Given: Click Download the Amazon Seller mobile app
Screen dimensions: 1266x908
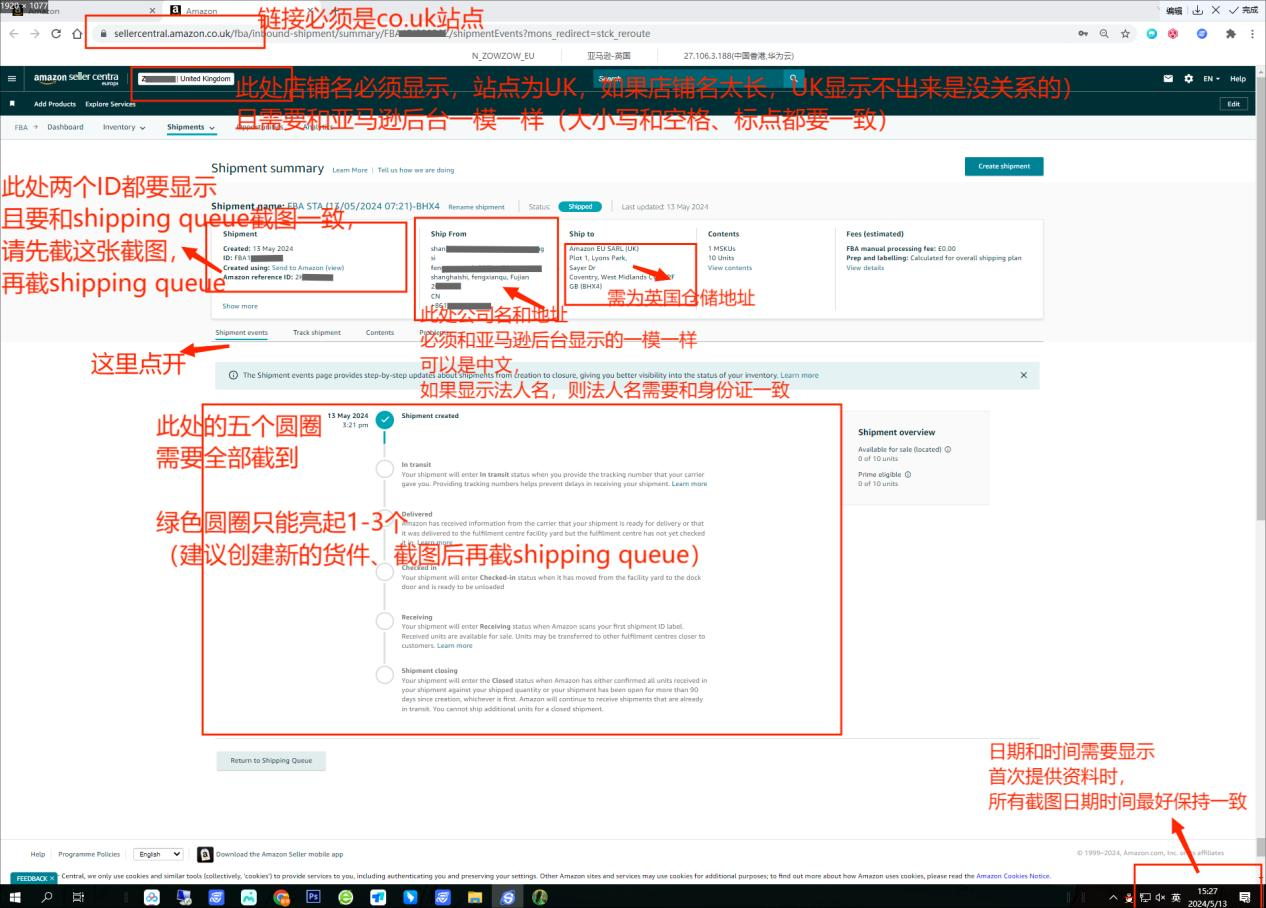Looking at the screenshot, I should point(279,854).
